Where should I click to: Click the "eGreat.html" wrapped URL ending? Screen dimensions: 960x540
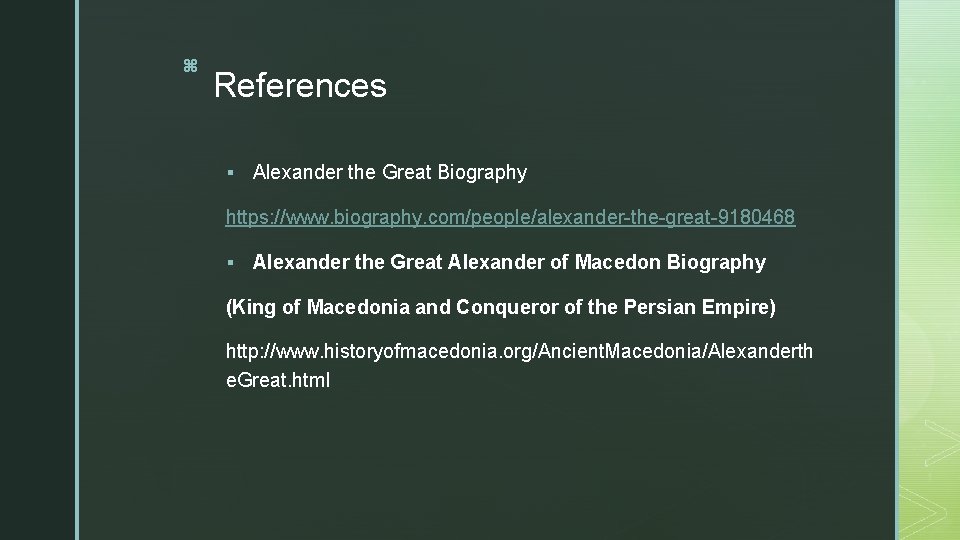point(278,380)
